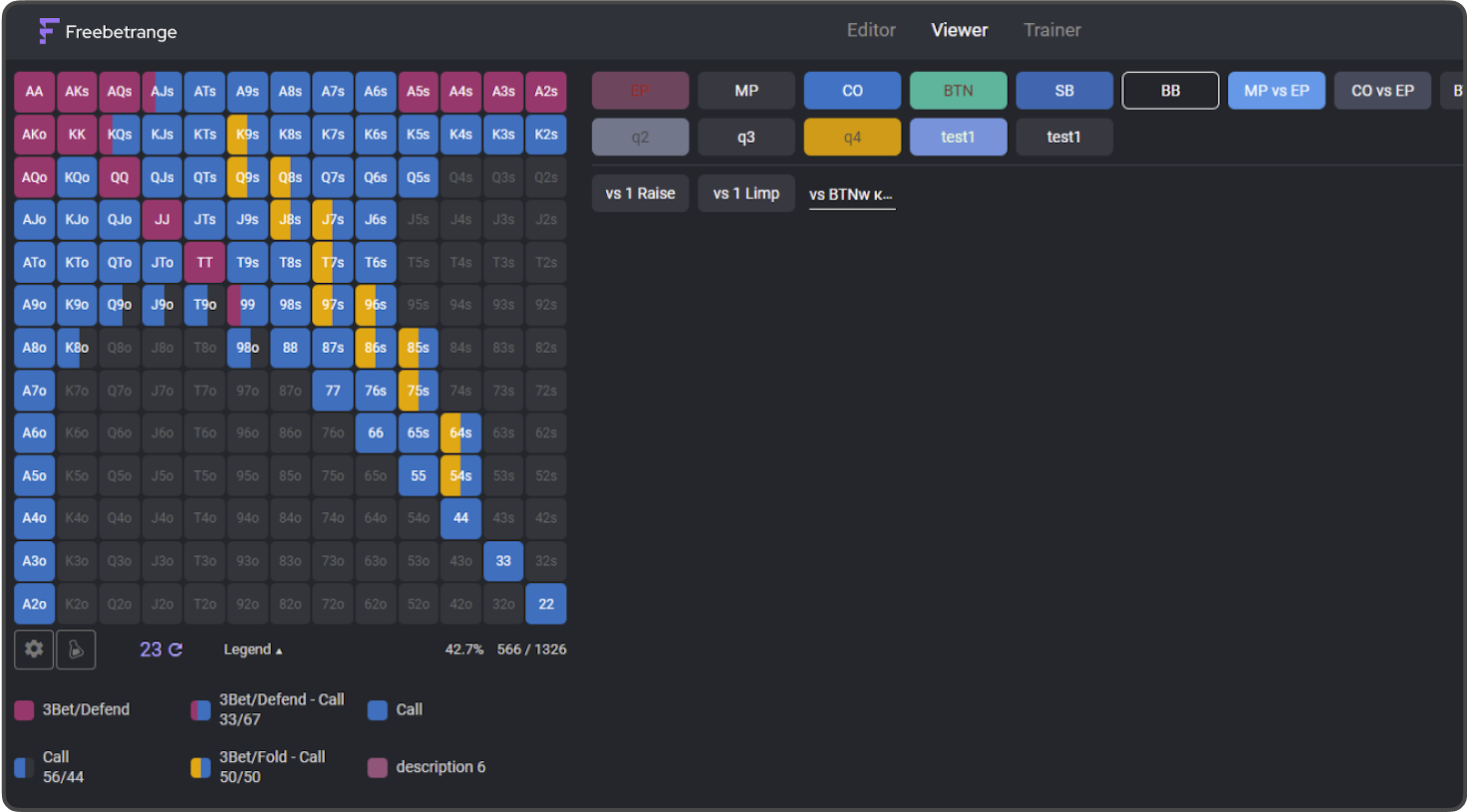Open the vs 1 Limp subtab
The image size is (1467, 812).
[745, 192]
